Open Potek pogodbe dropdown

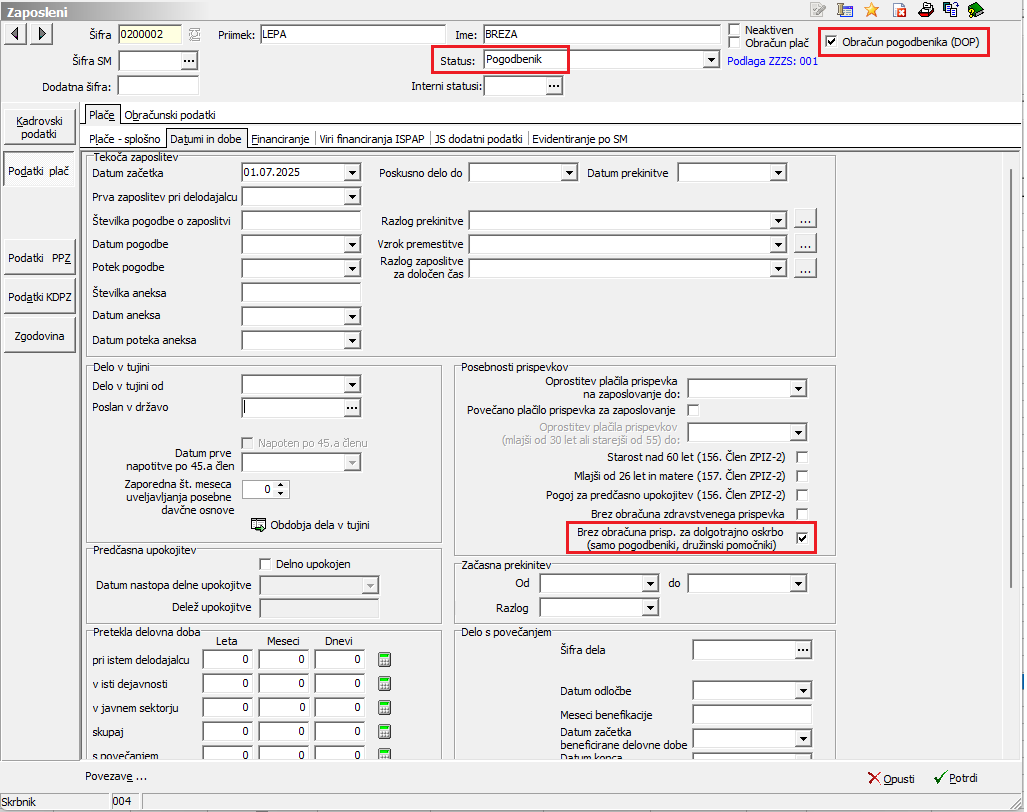pyautogui.click(x=352, y=268)
